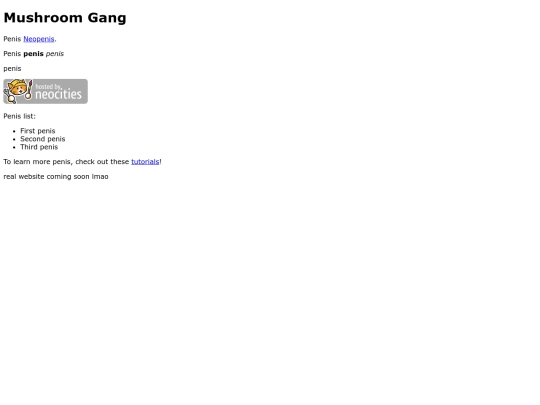The image size is (540, 405).
Task: Click 'real website coming soon lmao' text
Action: pyautogui.click(x=56, y=176)
